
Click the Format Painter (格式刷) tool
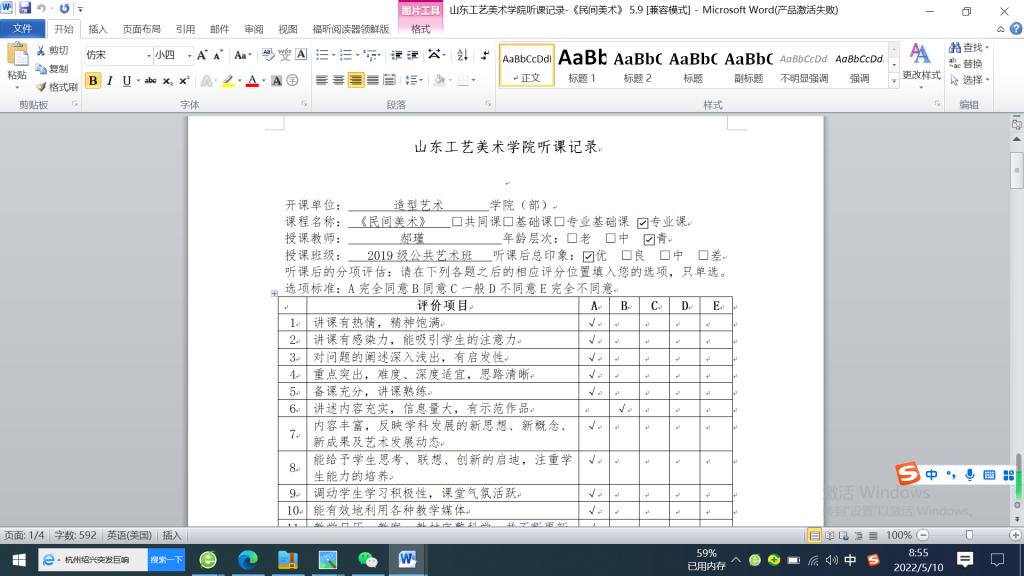pos(56,87)
